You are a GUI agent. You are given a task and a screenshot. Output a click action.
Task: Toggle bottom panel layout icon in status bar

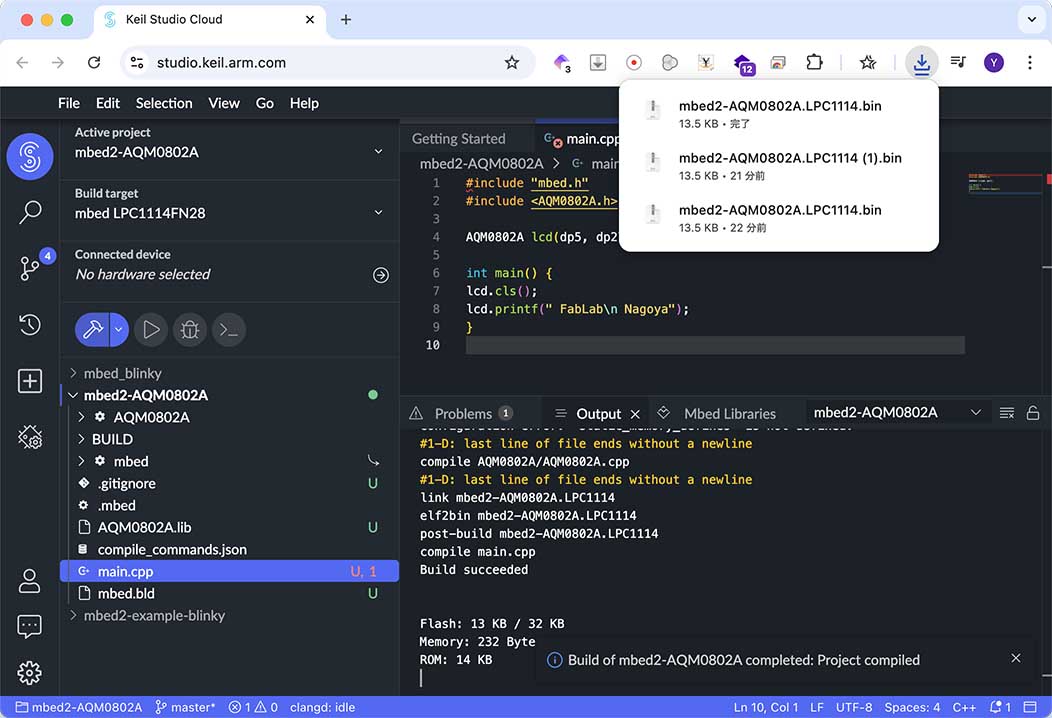[1030, 707]
